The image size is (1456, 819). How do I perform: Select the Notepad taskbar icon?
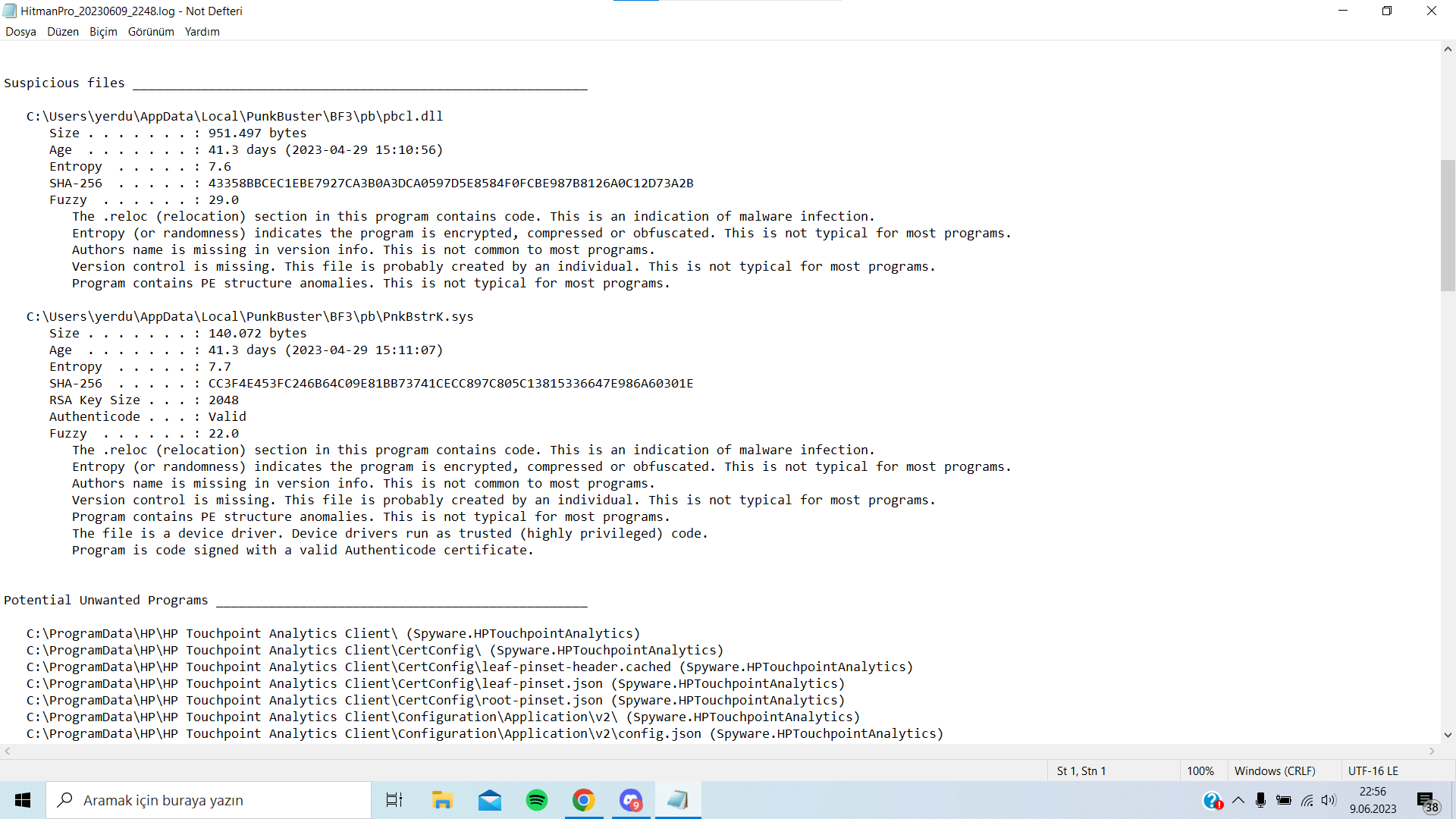(x=678, y=800)
